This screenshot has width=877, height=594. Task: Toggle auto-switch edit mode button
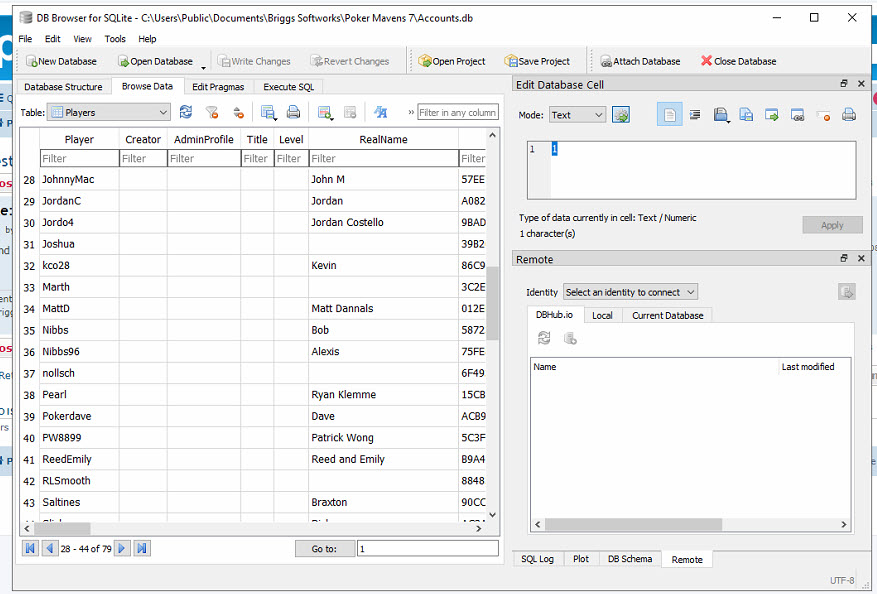[621, 115]
